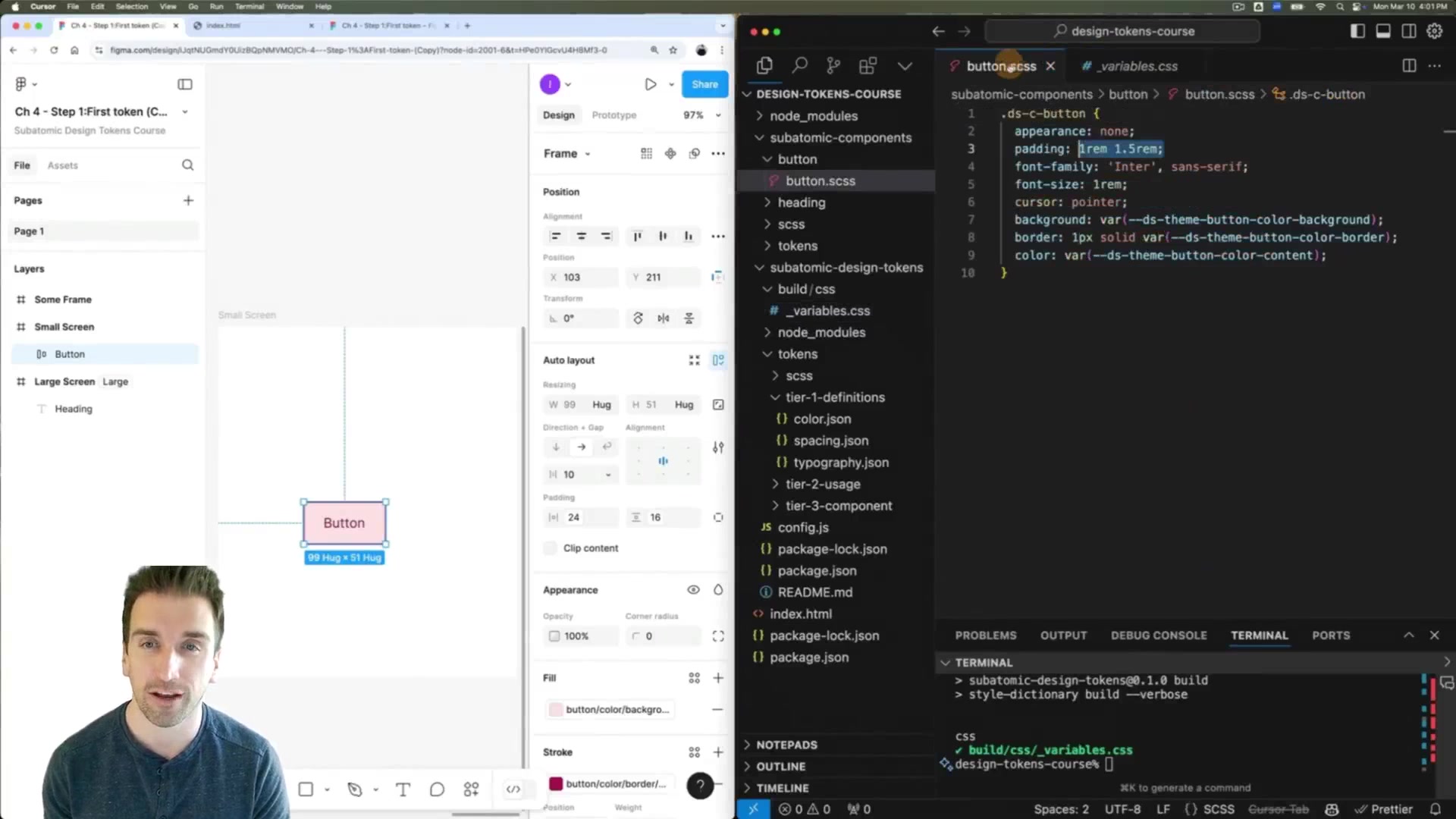
Task: Toggle individual padding control
Action: 718,517
